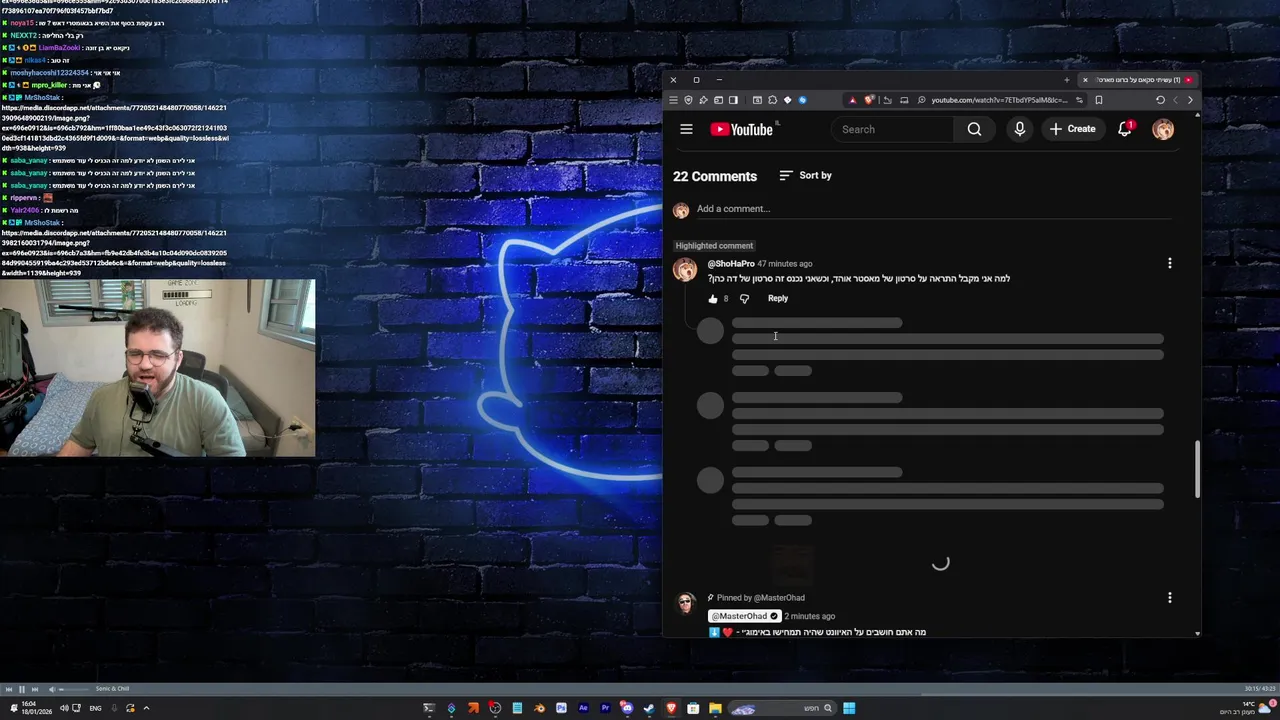Viewport: 1280px width, 720px height.
Task: Click the '2 minutes ago' timestamp
Action: (x=810, y=616)
